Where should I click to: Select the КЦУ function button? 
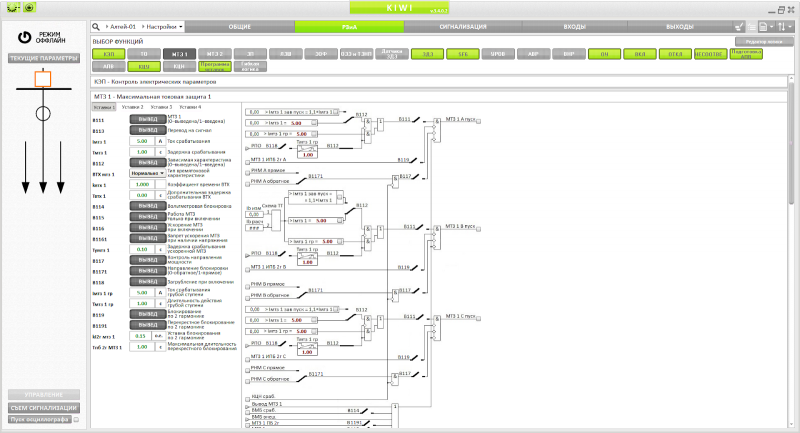144,66
